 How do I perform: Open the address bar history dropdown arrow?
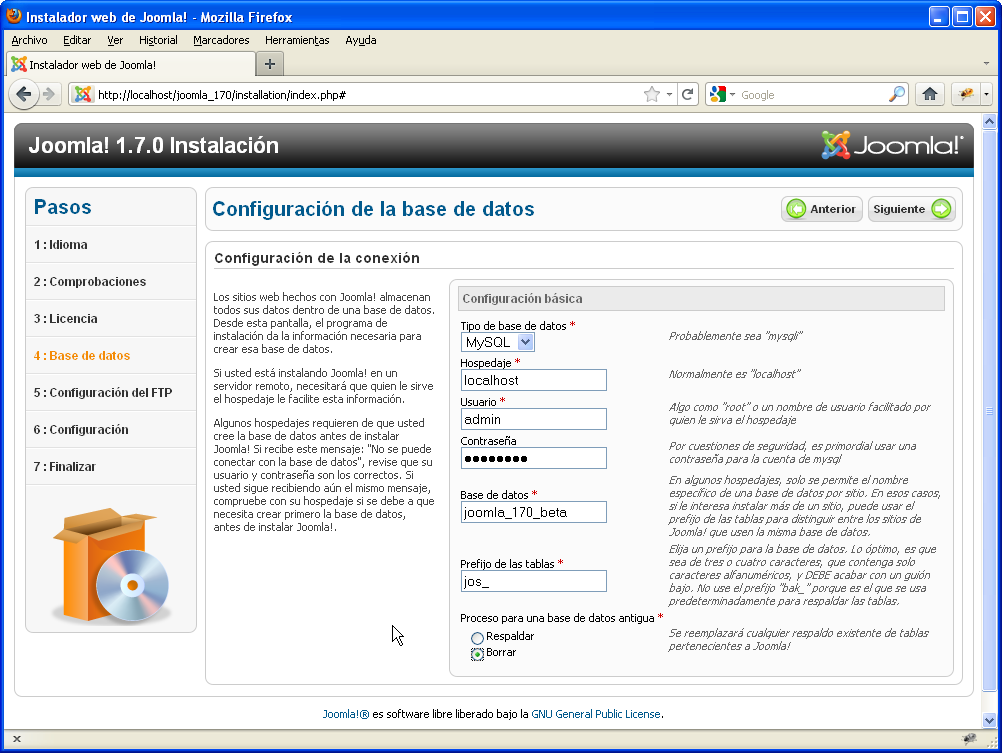pos(669,95)
